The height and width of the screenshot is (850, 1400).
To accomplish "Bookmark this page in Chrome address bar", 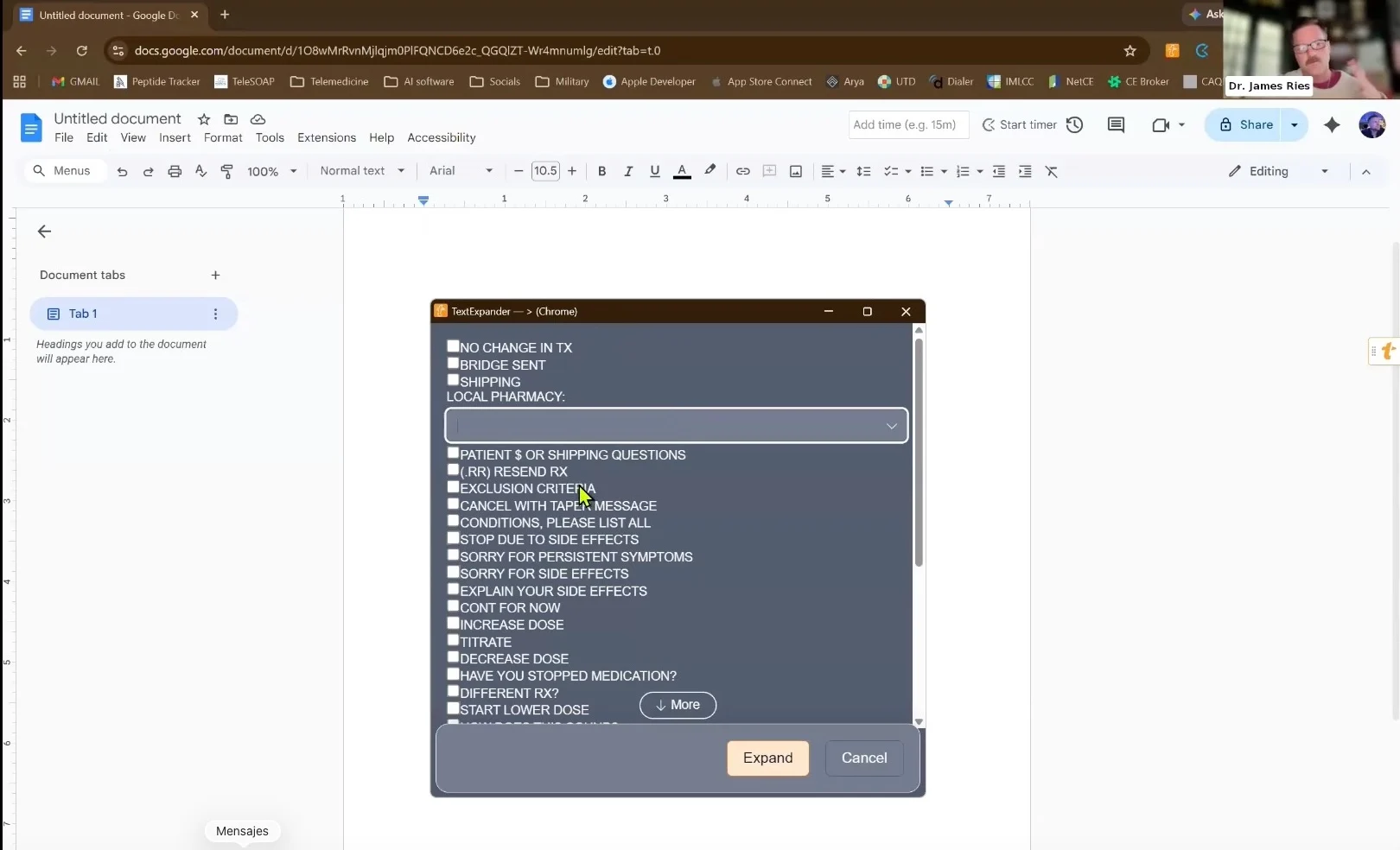I will click(1130, 51).
